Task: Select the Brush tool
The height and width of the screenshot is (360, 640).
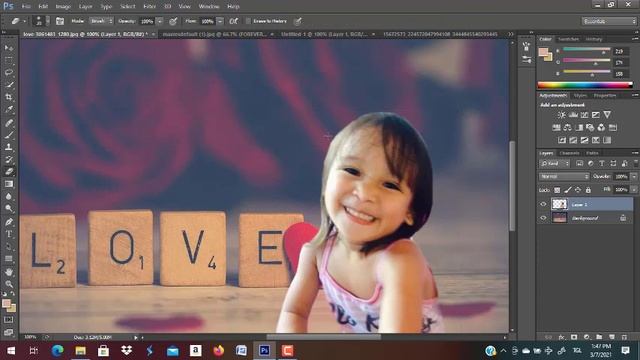Action: pos(9,135)
